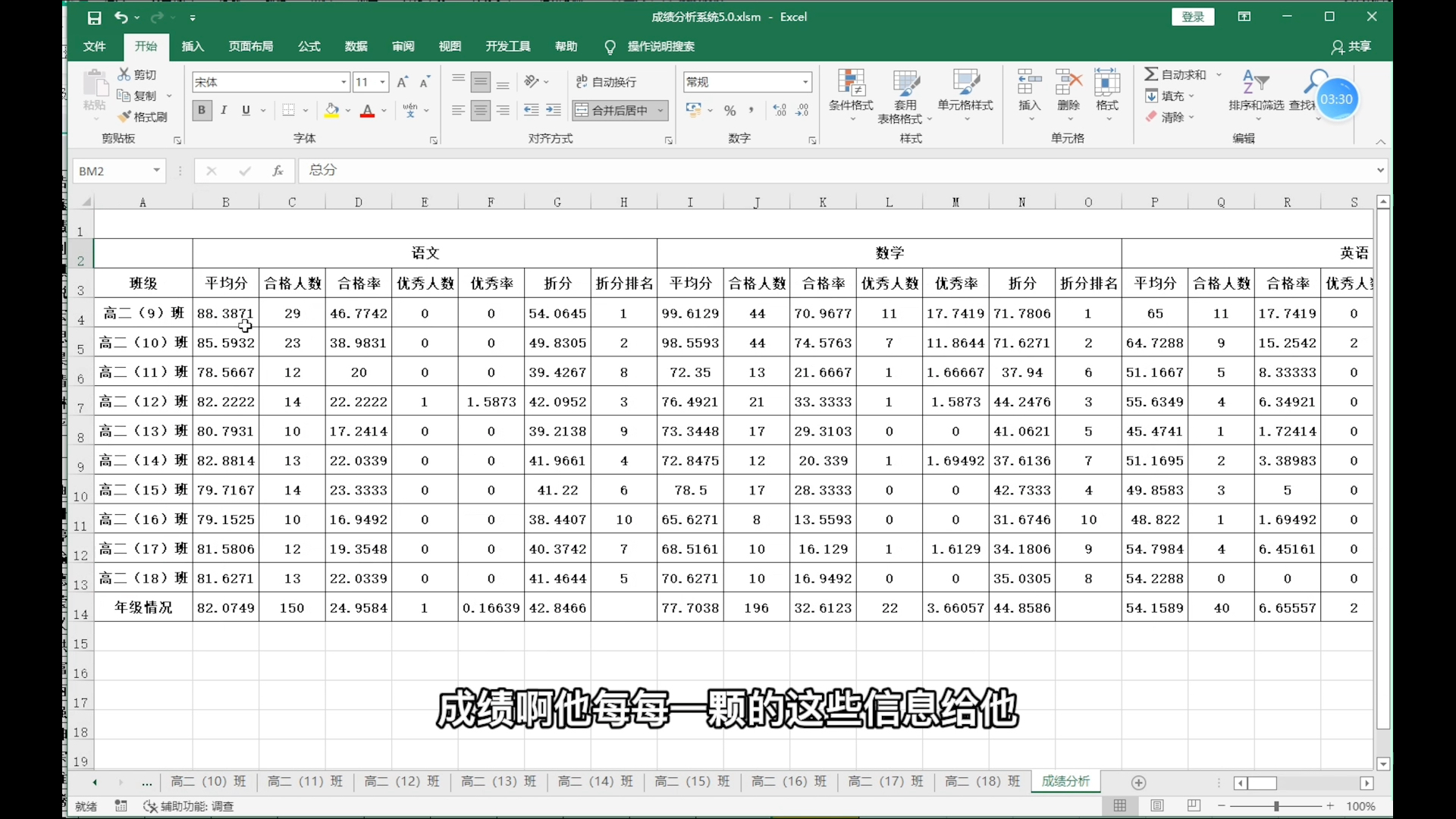Open Conditional Formatting (条件格式)
The width and height of the screenshot is (1456, 819).
point(851,91)
